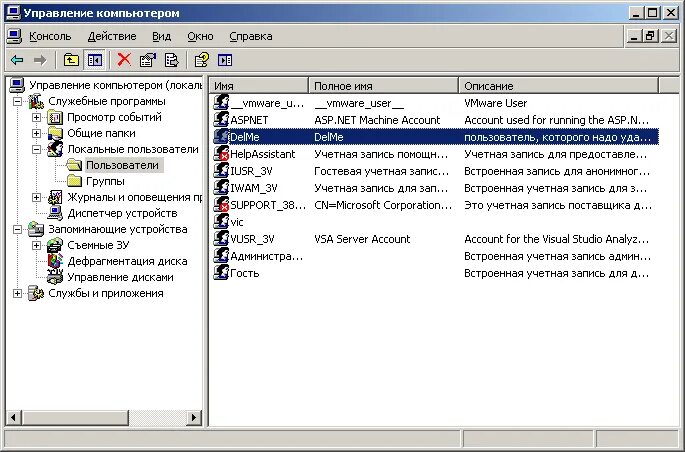Expand the Съемные ЗУ node
Screen dimensions: 685x452
click(36, 245)
